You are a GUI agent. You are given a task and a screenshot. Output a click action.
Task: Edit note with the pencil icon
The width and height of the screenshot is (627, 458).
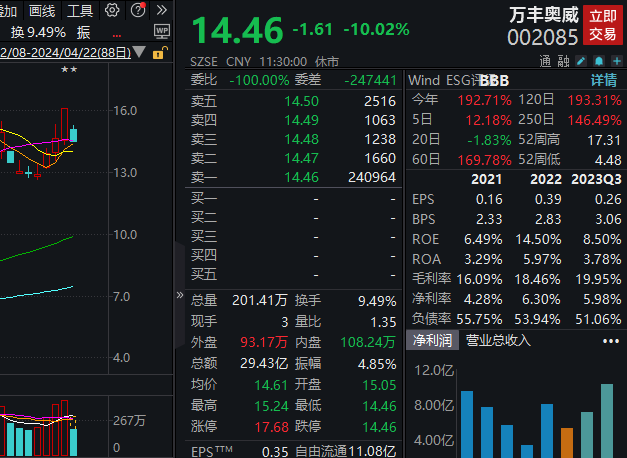[581, 61]
